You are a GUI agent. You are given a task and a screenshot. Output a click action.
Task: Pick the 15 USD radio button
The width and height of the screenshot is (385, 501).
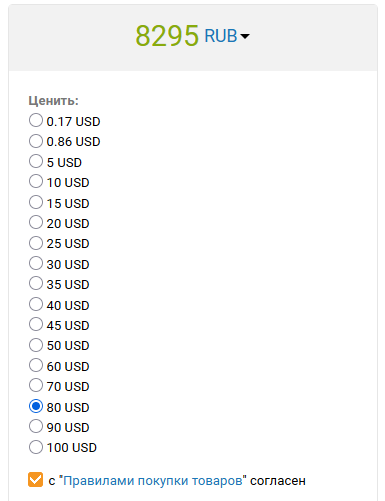36,202
